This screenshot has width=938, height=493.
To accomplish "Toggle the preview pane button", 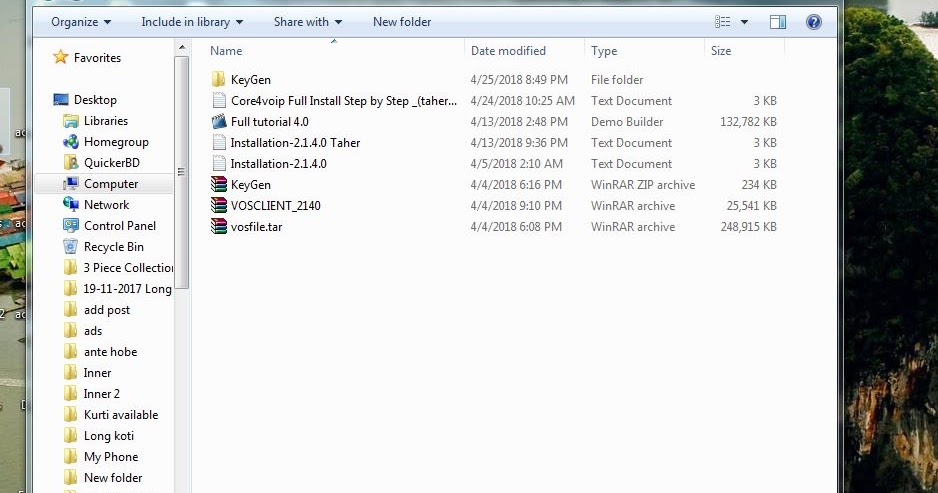I will tap(778, 22).
